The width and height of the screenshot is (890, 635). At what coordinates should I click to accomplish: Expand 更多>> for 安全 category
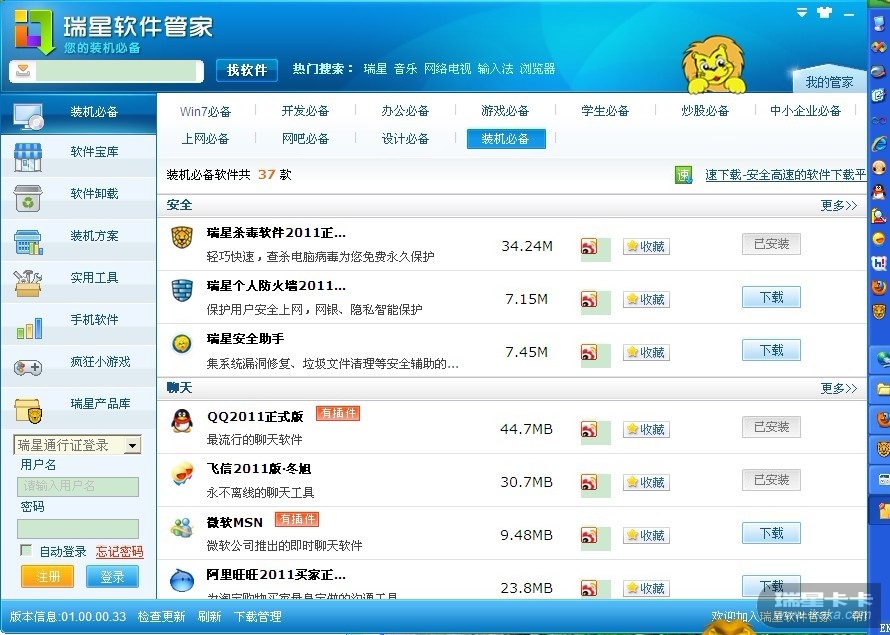pyautogui.click(x=838, y=205)
